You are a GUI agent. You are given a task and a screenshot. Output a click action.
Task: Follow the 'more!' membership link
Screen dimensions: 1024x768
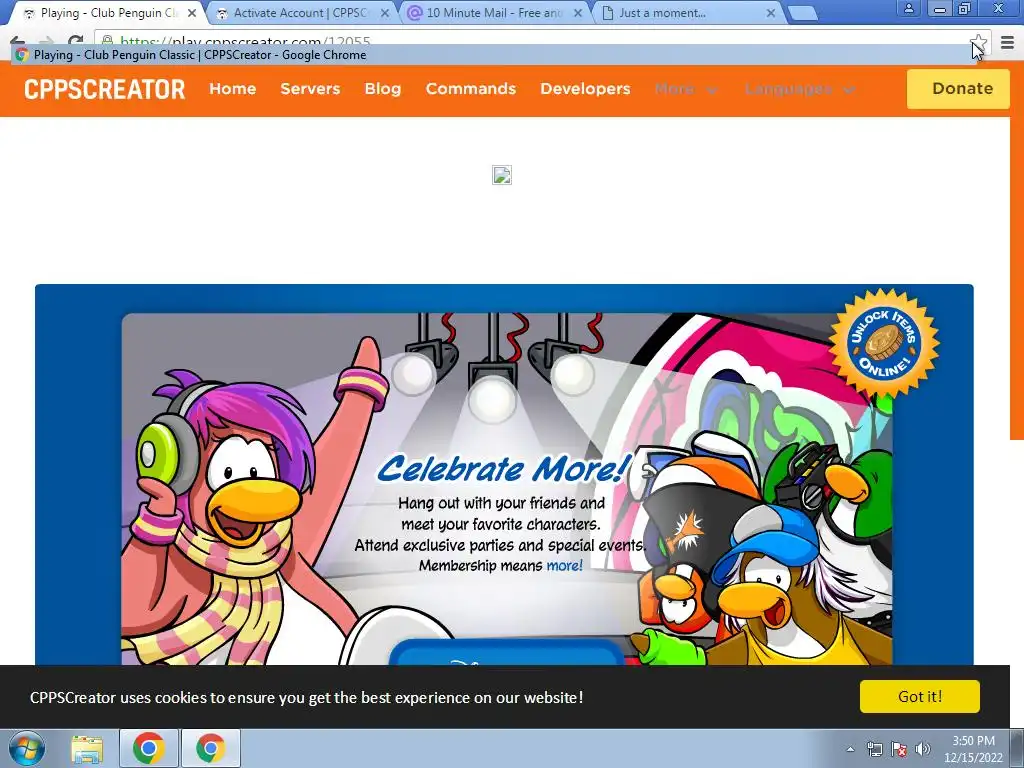[x=564, y=566]
